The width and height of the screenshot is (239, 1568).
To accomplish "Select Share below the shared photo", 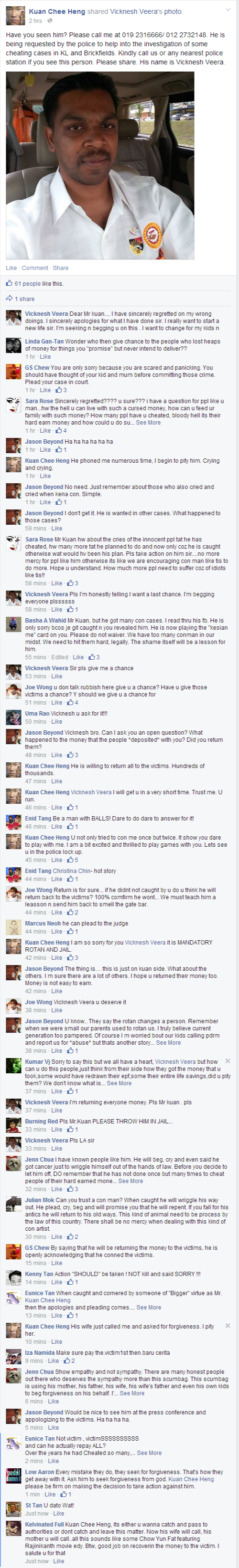I will click(60, 268).
